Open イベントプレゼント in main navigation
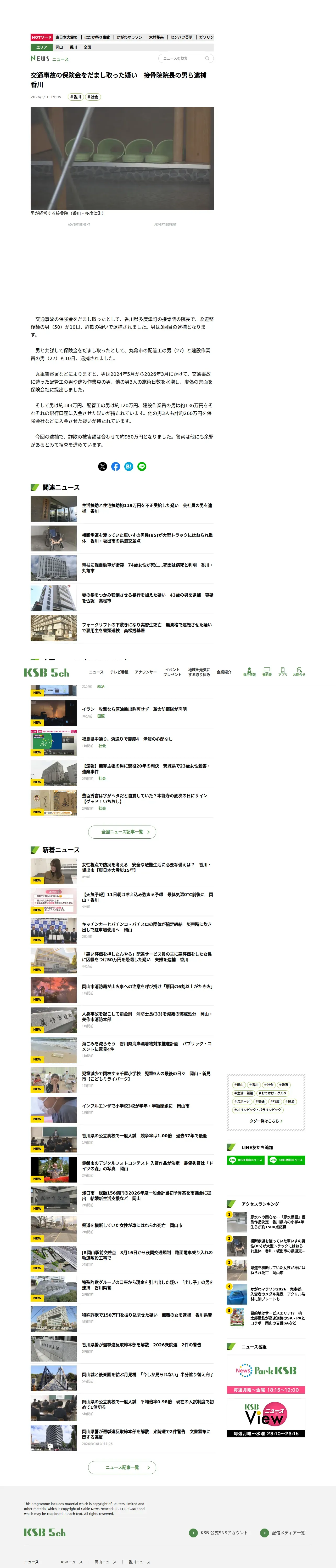Viewport: 336px width, 1568px height. point(172,672)
